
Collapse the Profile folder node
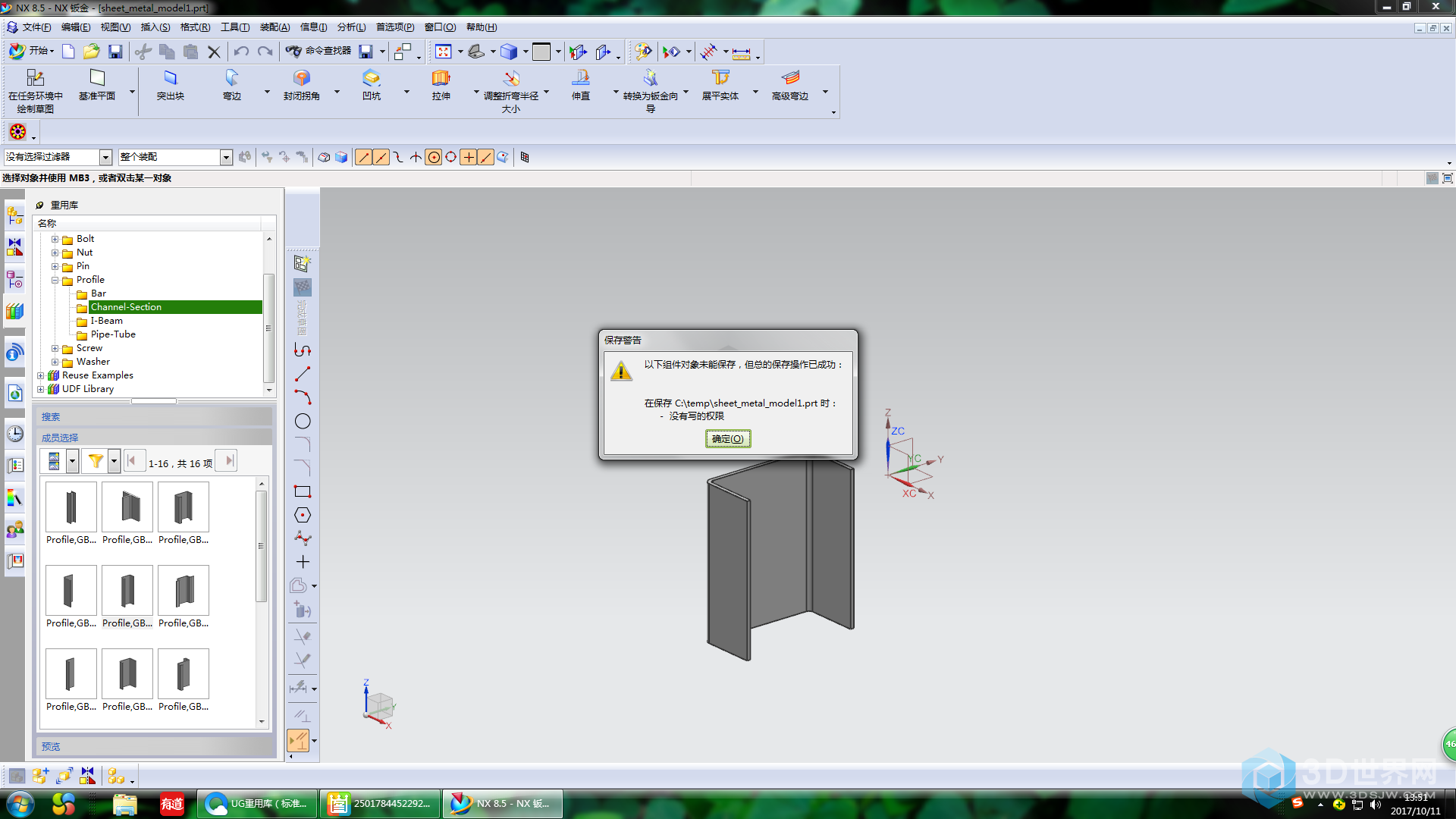[x=55, y=281]
